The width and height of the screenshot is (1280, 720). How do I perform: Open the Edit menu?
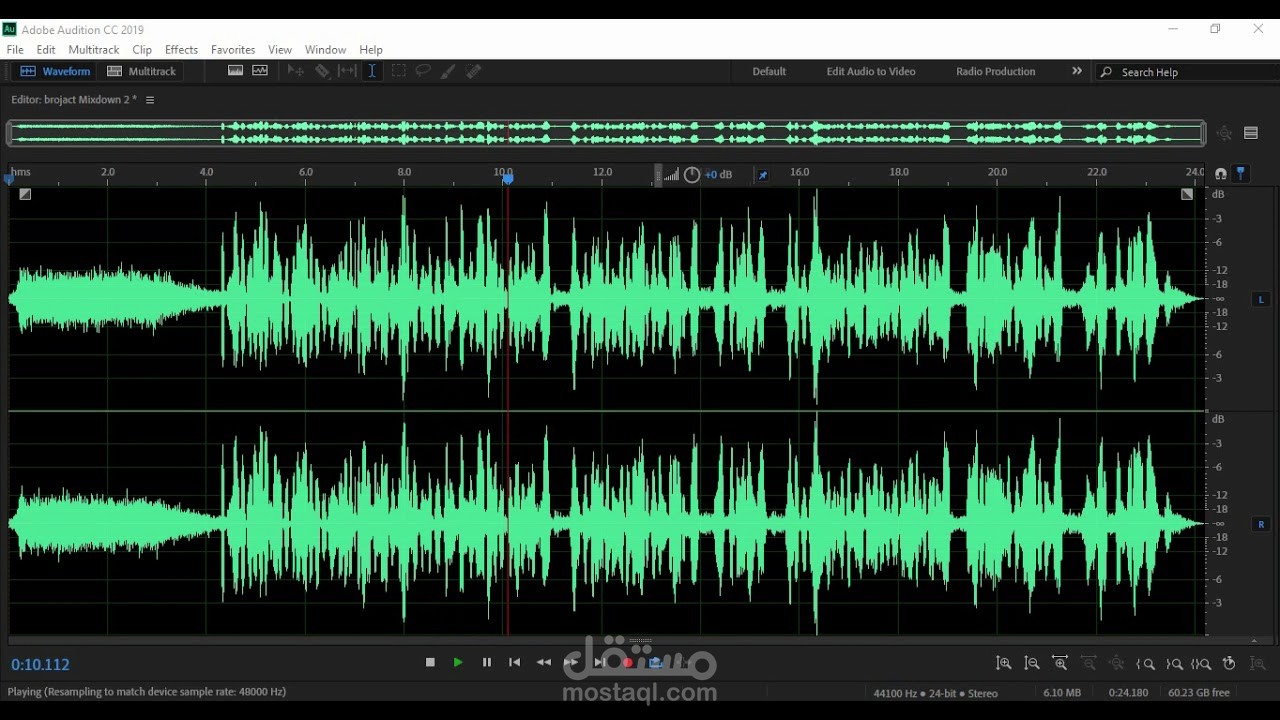coord(46,50)
